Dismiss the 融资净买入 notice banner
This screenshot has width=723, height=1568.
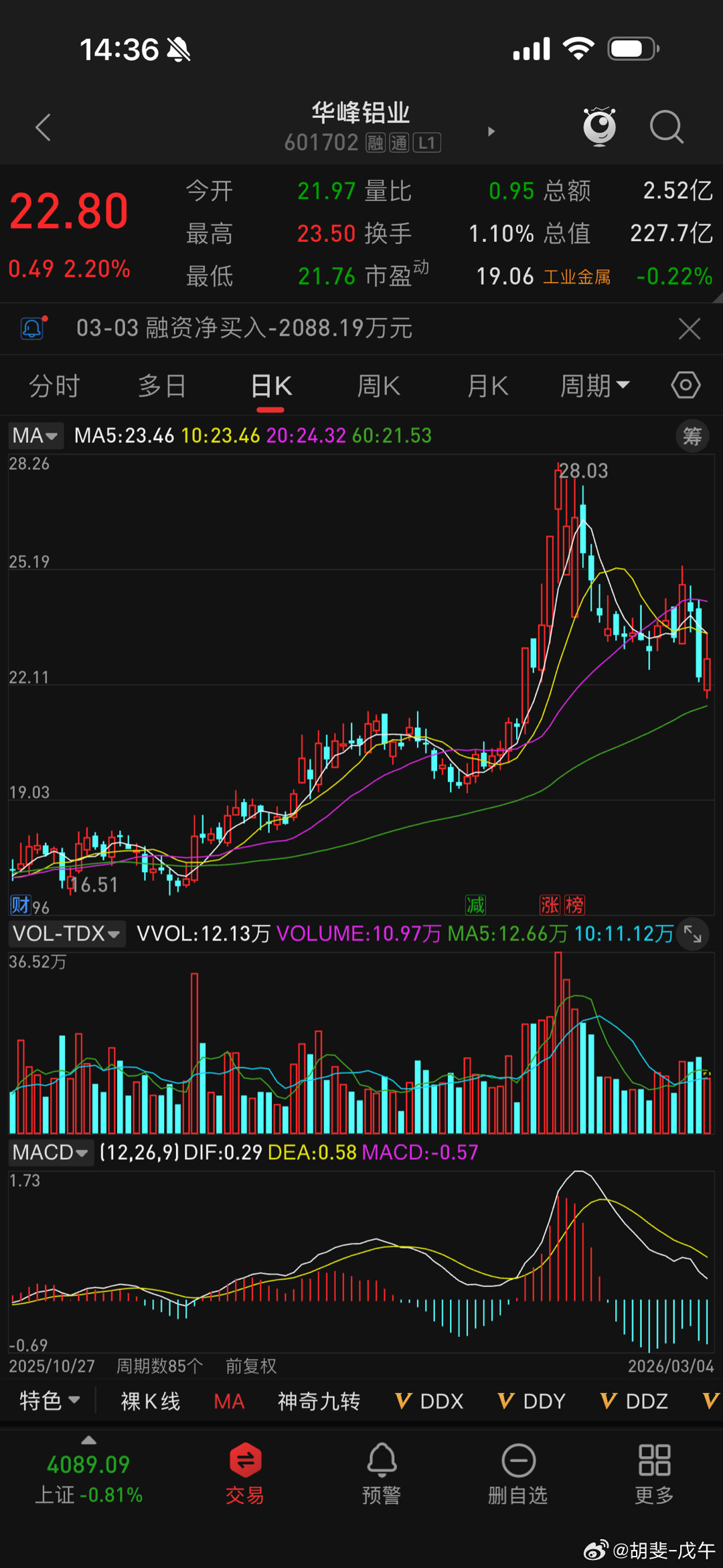coord(689,328)
